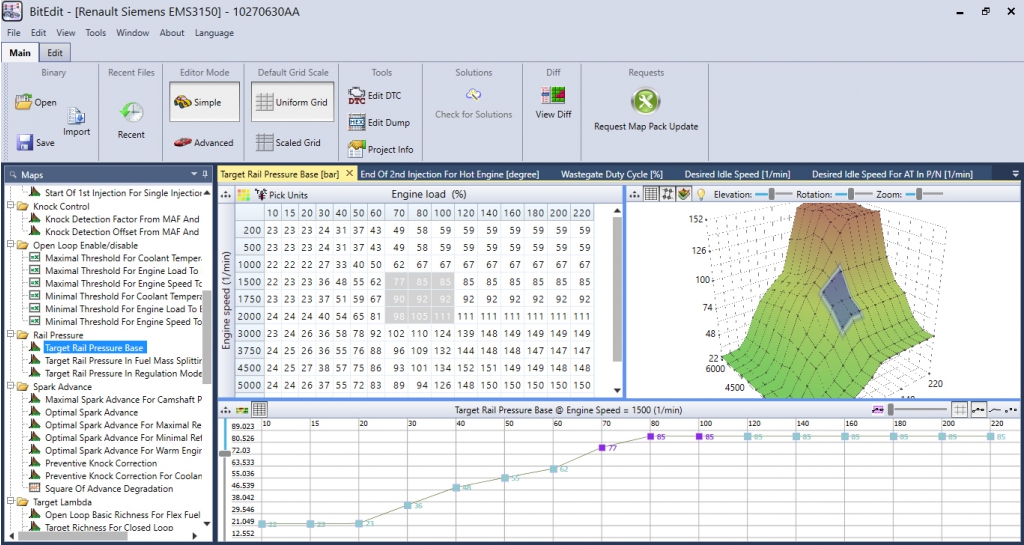Screen dimensions: 1024x545
Task: Adjust the Zoom slider in the 3D view
Action: (920, 194)
